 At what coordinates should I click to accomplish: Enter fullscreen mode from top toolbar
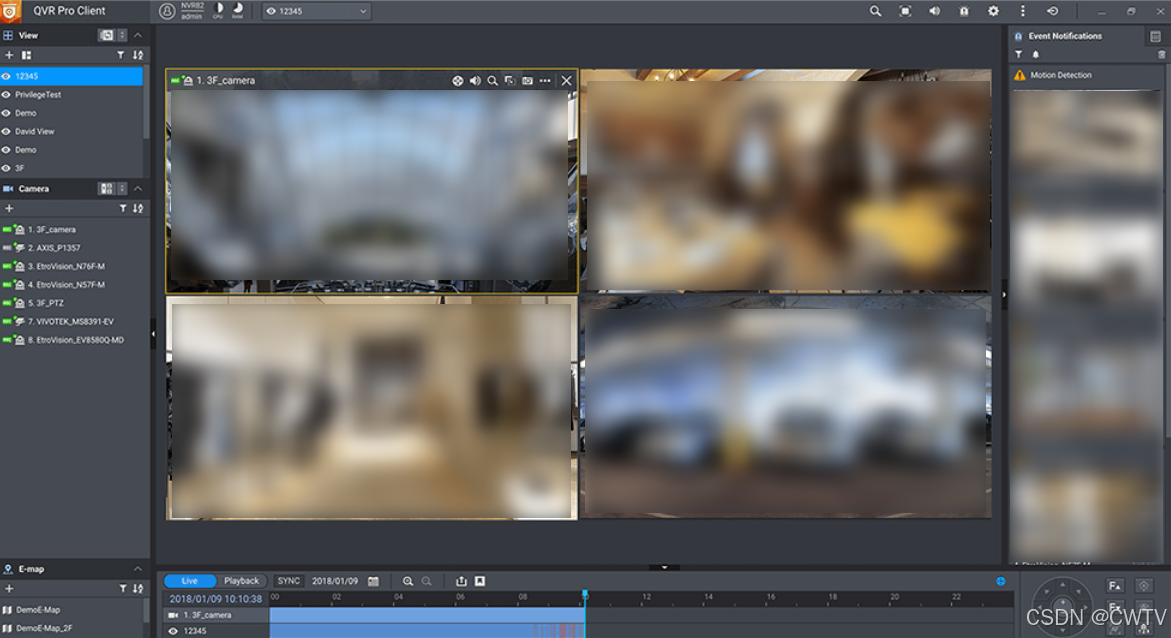tap(905, 11)
